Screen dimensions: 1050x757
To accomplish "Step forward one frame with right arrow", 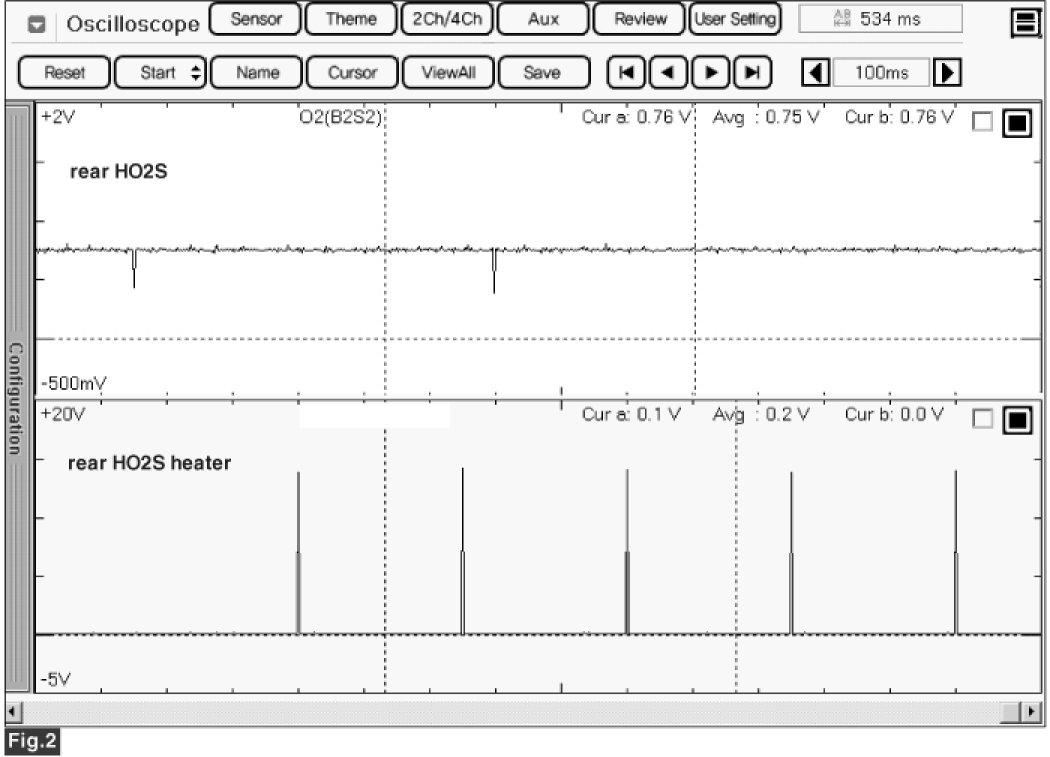I will (x=710, y=73).
